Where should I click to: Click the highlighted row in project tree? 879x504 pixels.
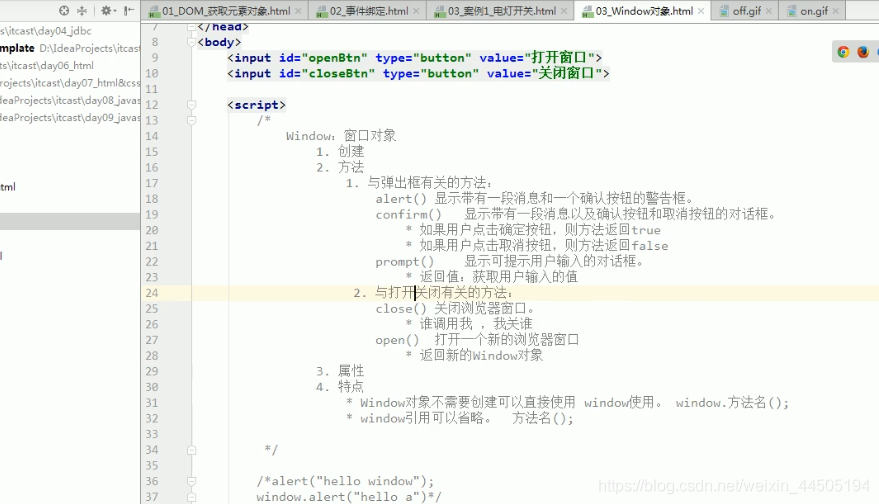[x=70, y=221]
